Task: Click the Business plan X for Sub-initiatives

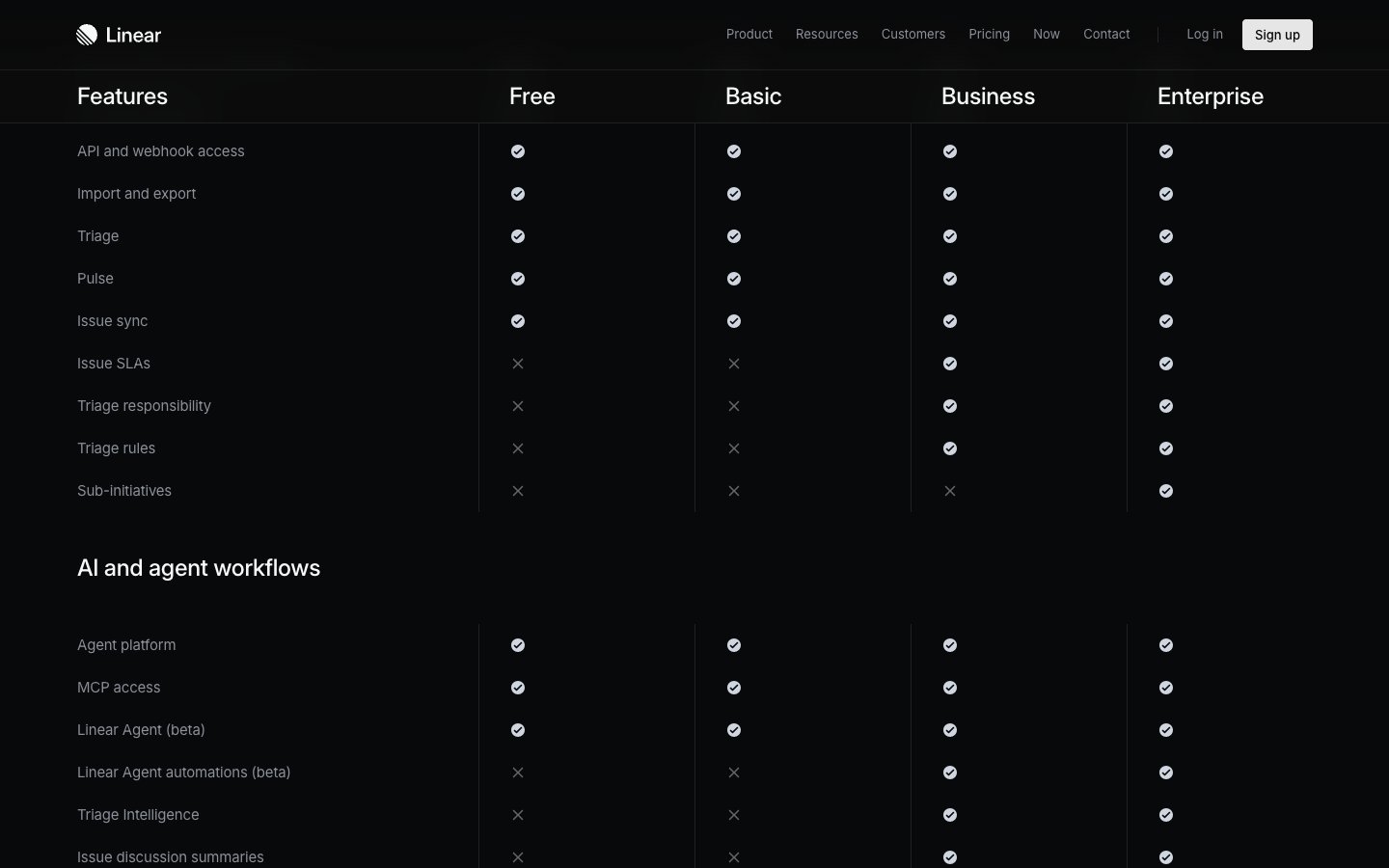Action: coord(950,491)
